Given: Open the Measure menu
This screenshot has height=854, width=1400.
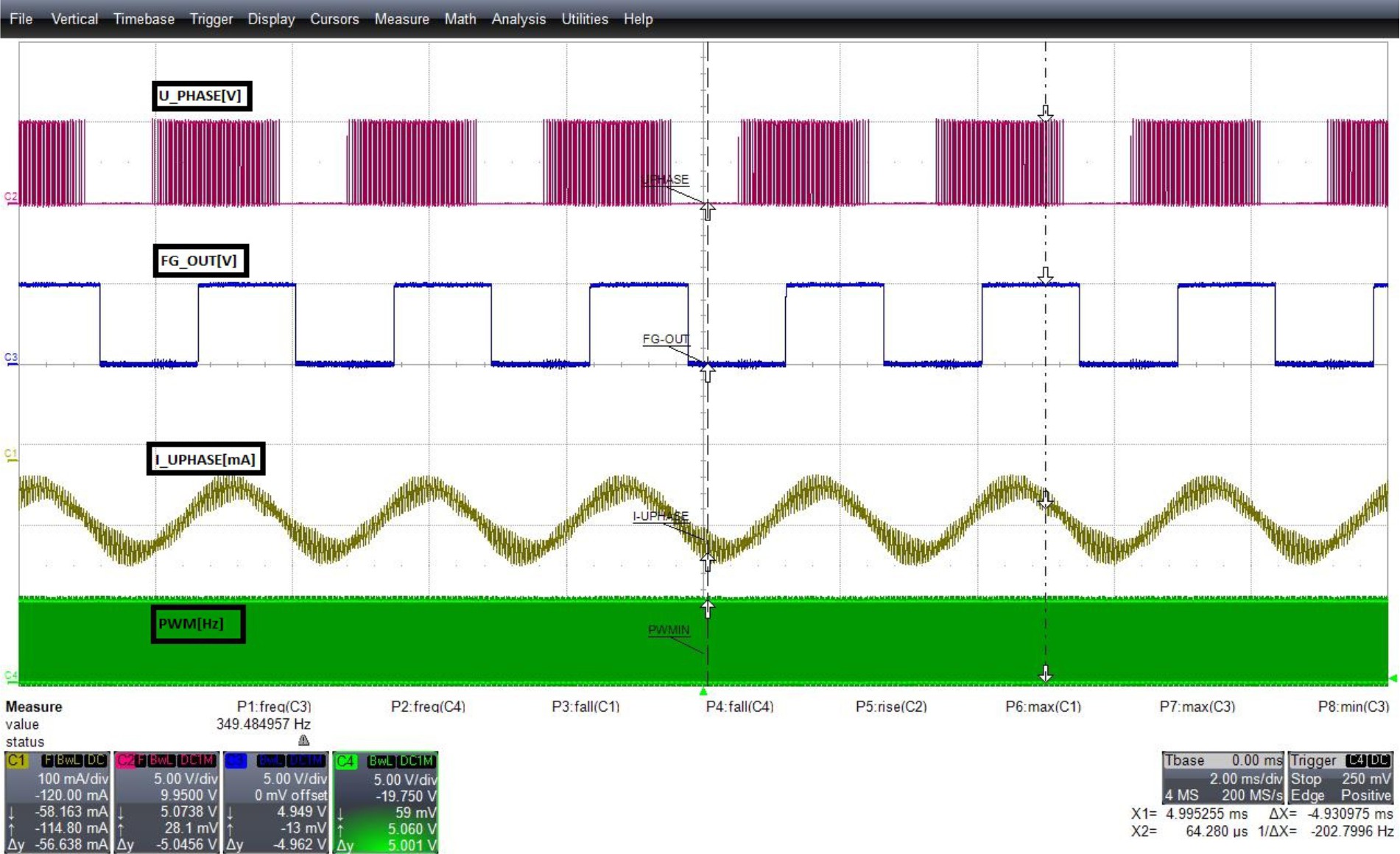Looking at the screenshot, I should (401, 19).
